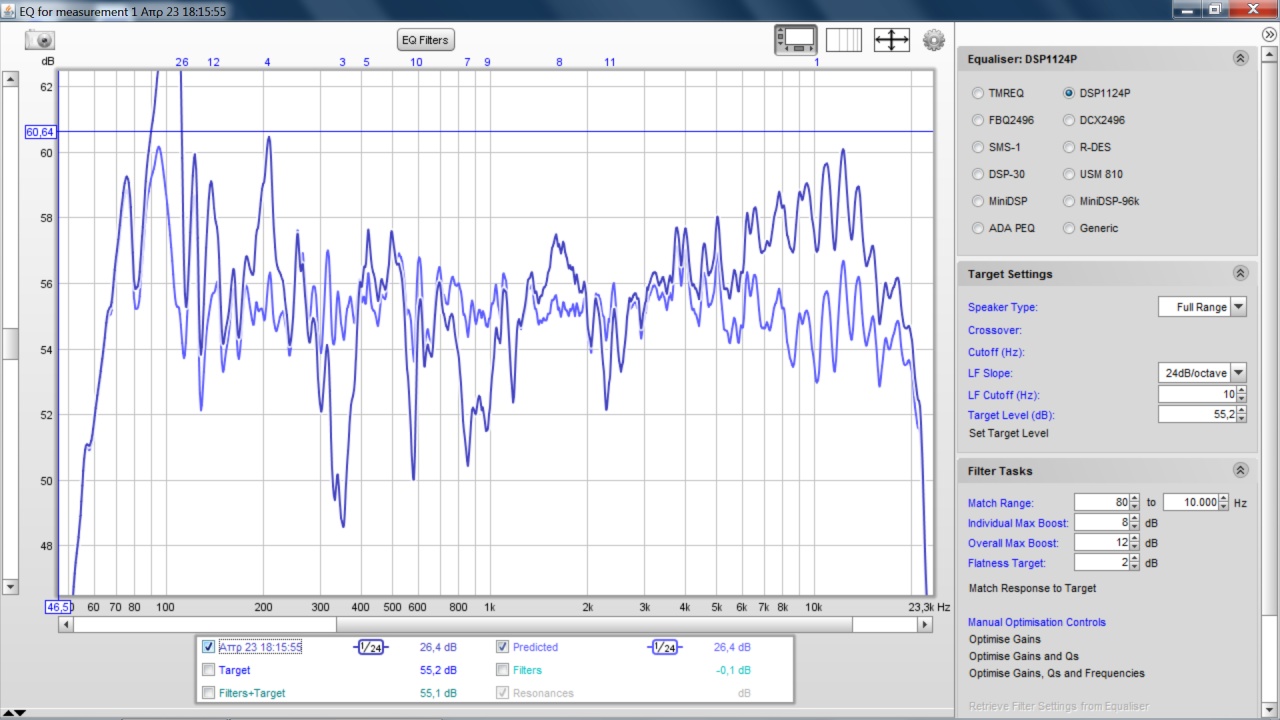Enable the Target trace checkbox

click(208, 670)
